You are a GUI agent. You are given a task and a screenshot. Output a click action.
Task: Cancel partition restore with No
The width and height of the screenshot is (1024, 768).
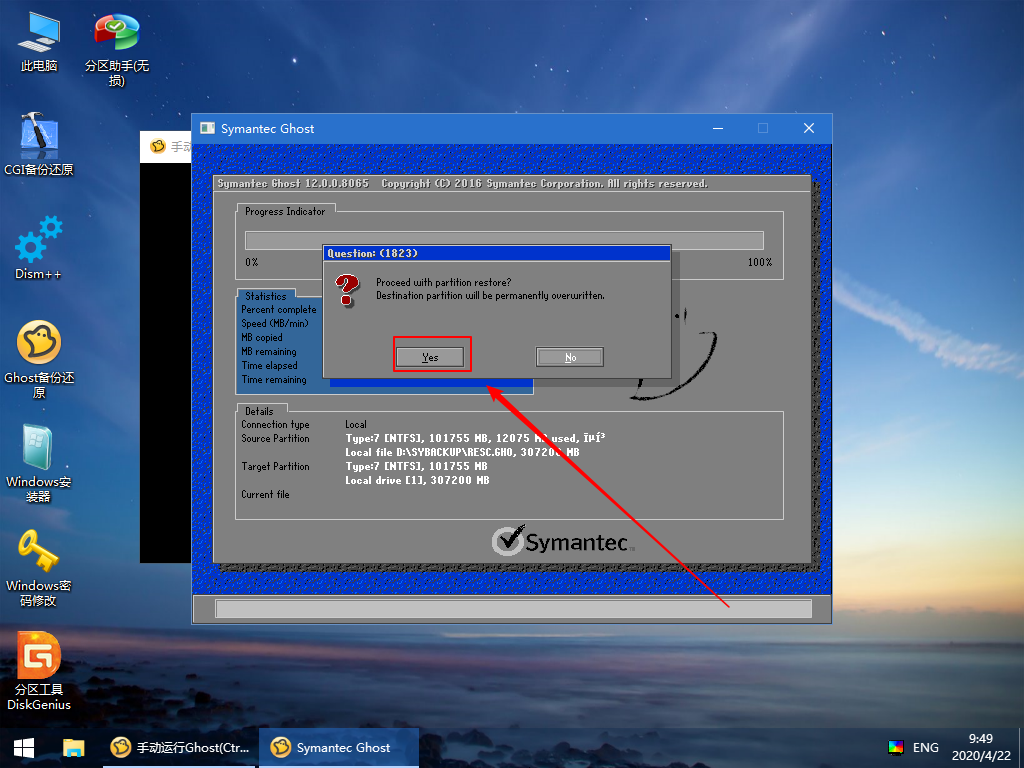(x=570, y=357)
